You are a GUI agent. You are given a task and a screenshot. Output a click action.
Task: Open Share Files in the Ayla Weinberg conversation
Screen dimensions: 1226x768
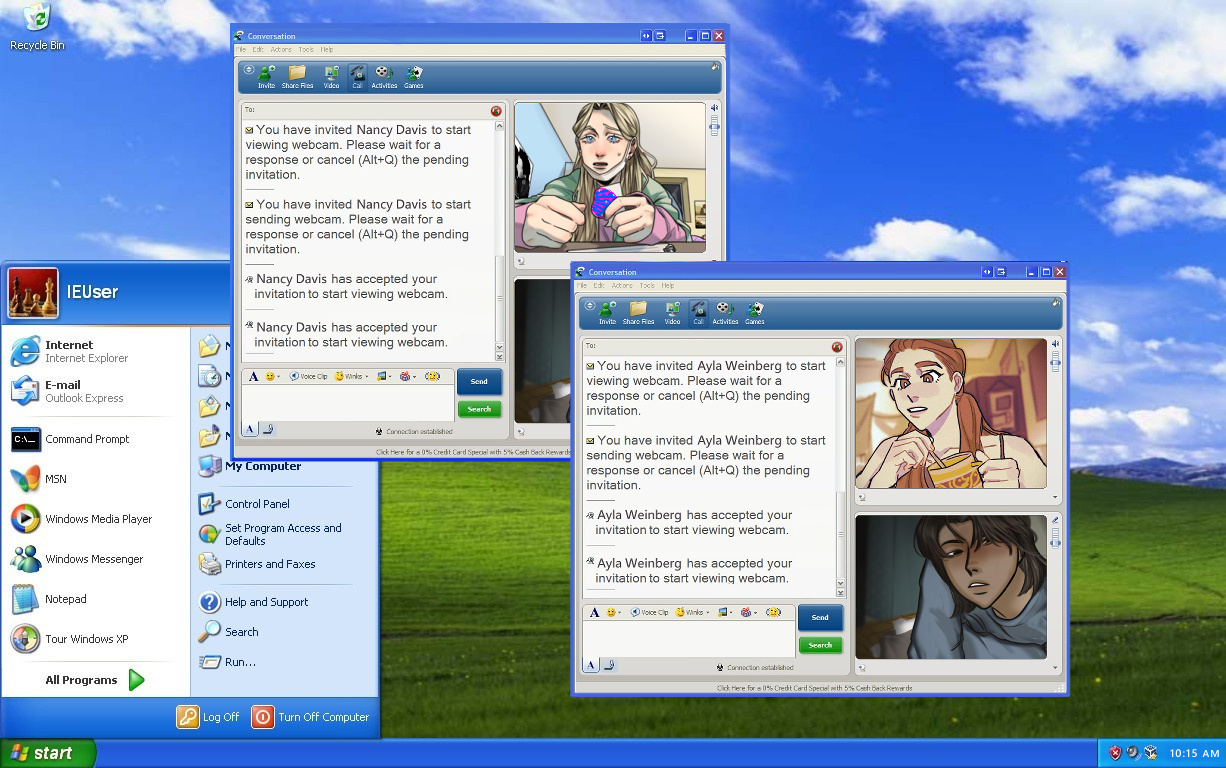pos(638,313)
